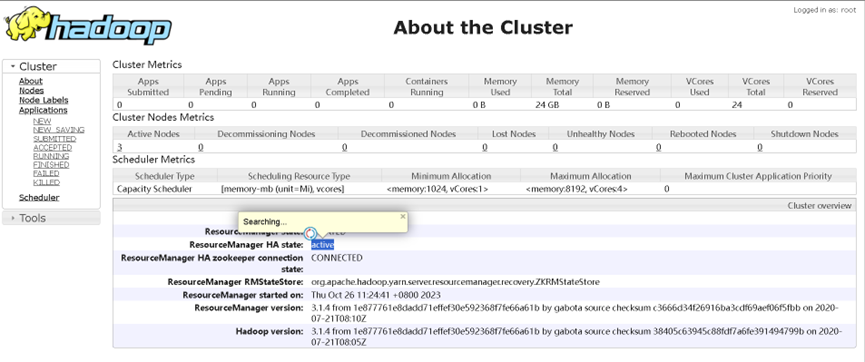Expand the Tools sidebar section
Viewport: 865px width, 362px height.
[x=51, y=218]
